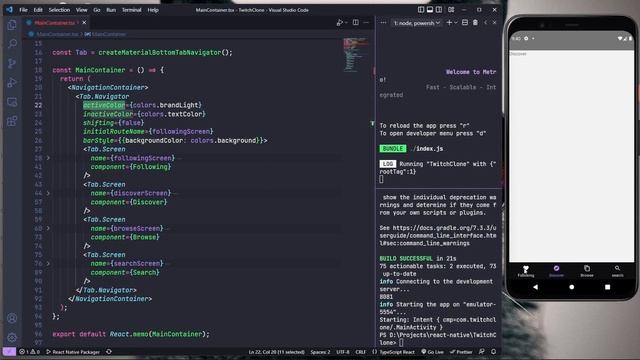Image resolution: width=640 pixels, height=360 pixels.
Task: Select the MainContainer.tsx editor tab
Action: point(55,22)
